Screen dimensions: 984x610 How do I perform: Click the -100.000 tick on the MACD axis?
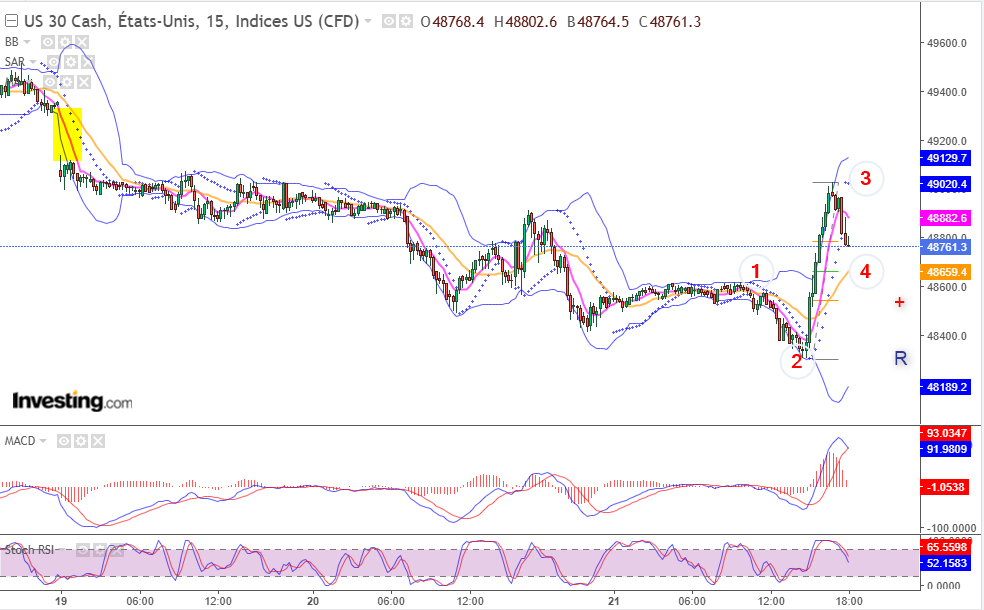(949, 528)
